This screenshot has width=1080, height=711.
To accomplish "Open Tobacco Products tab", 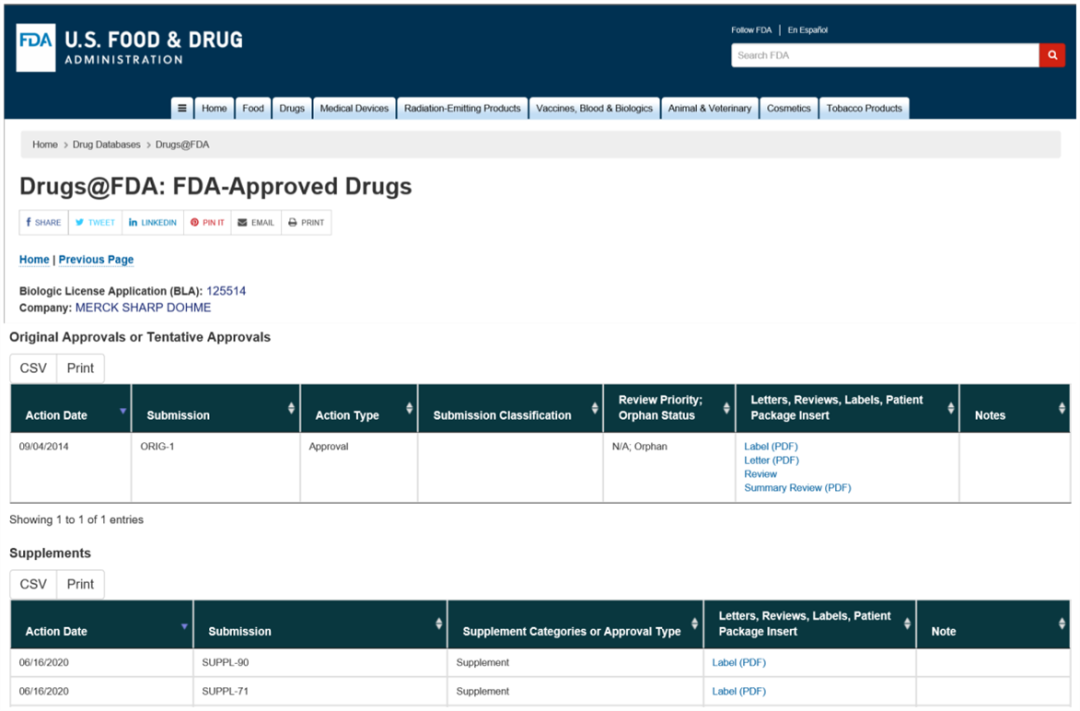I will click(864, 108).
